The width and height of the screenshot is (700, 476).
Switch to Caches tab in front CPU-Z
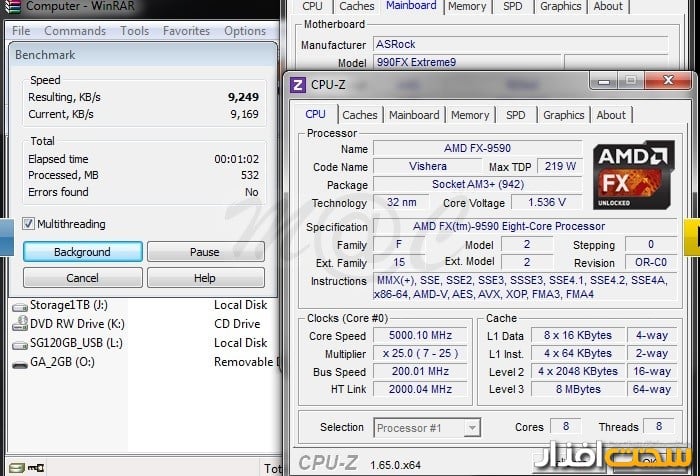click(x=360, y=115)
